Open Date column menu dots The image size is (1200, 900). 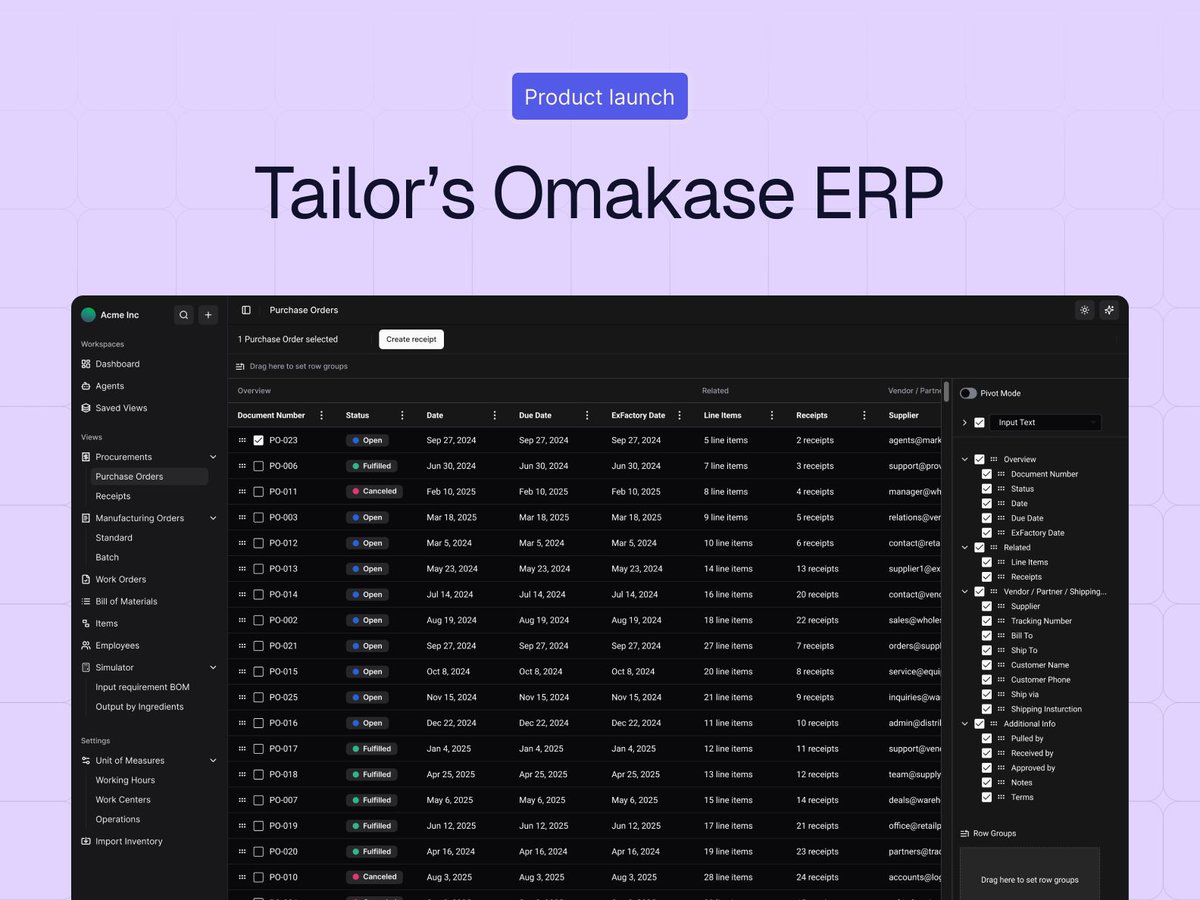494,415
